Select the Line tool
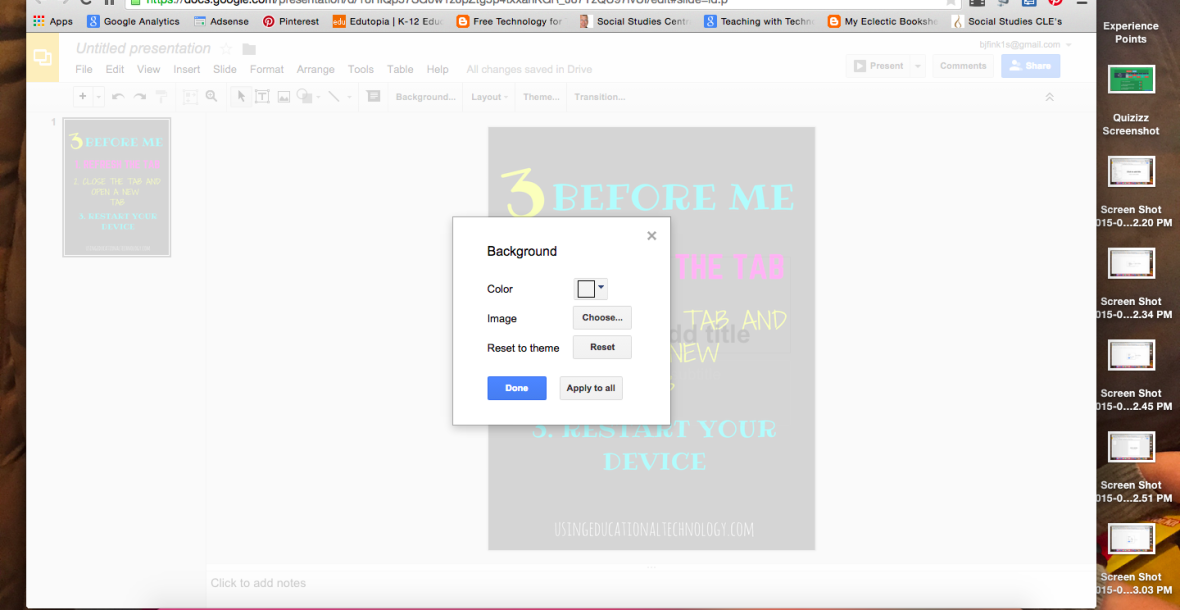Screen dimensions: 1180x610 point(334,96)
